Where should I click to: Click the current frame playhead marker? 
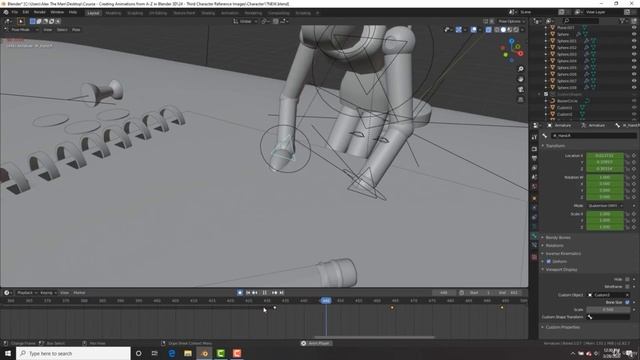(326, 301)
